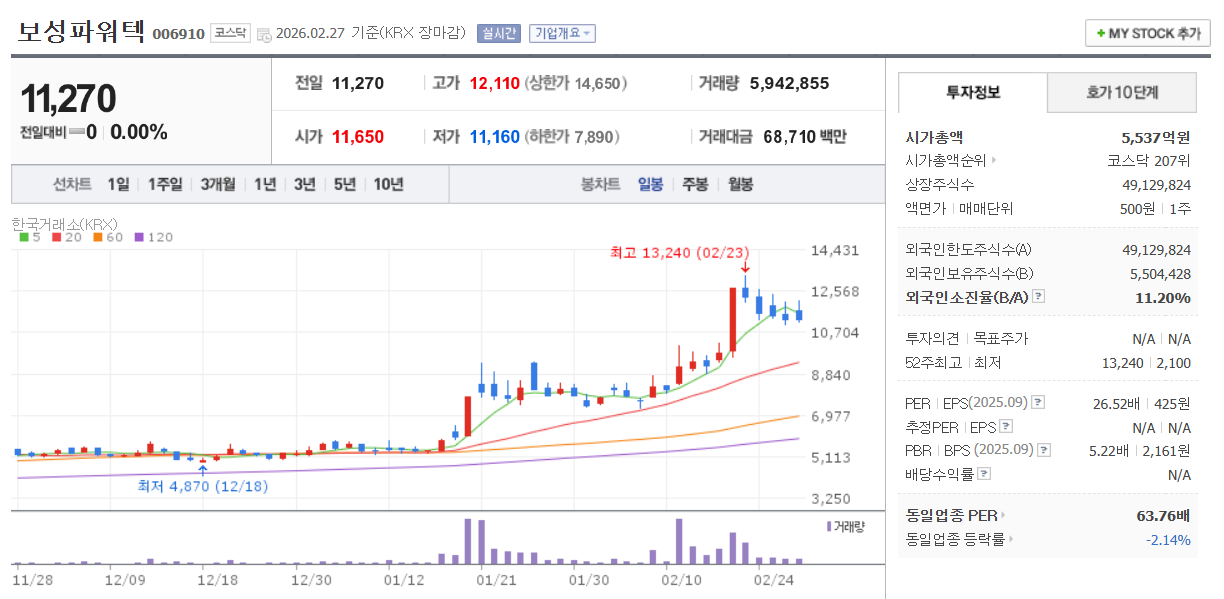Image resolution: width=1224 pixels, height=599 pixels.
Task: Toggle the green 5-day moving average legend
Action: 25,238
